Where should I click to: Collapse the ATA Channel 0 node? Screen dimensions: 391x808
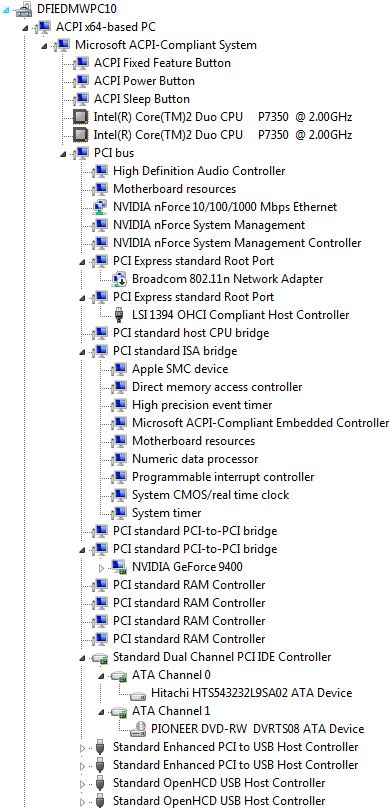tap(101, 676)
